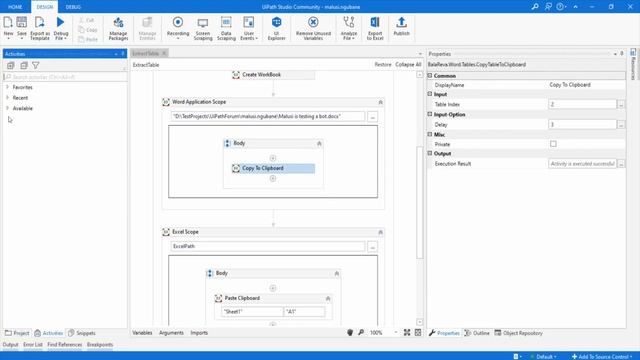Collapse the Paste Clipboard activity
The height and width of the screenshot is (360, 640).
(328, 299)
